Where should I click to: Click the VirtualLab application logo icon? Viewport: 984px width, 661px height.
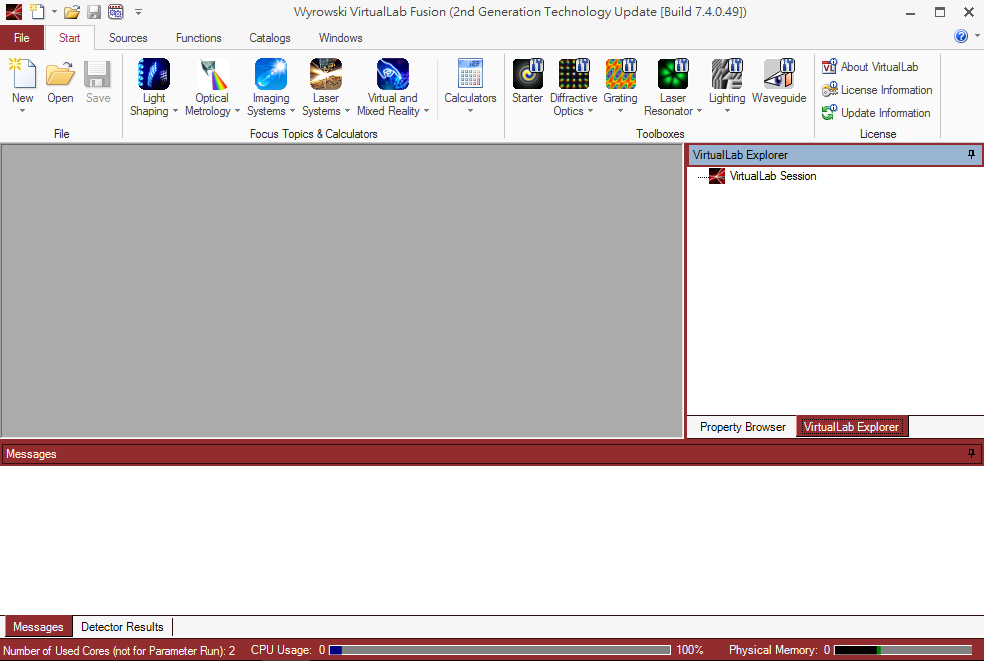14,12
